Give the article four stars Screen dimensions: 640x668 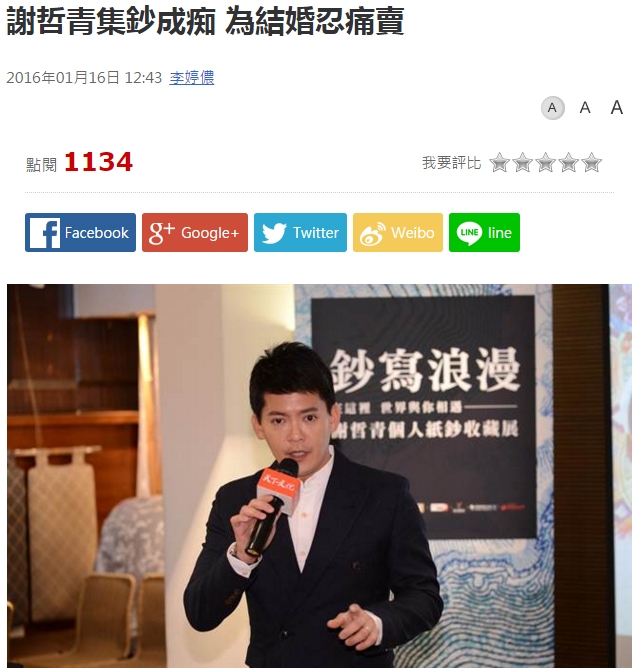(568, 162)
